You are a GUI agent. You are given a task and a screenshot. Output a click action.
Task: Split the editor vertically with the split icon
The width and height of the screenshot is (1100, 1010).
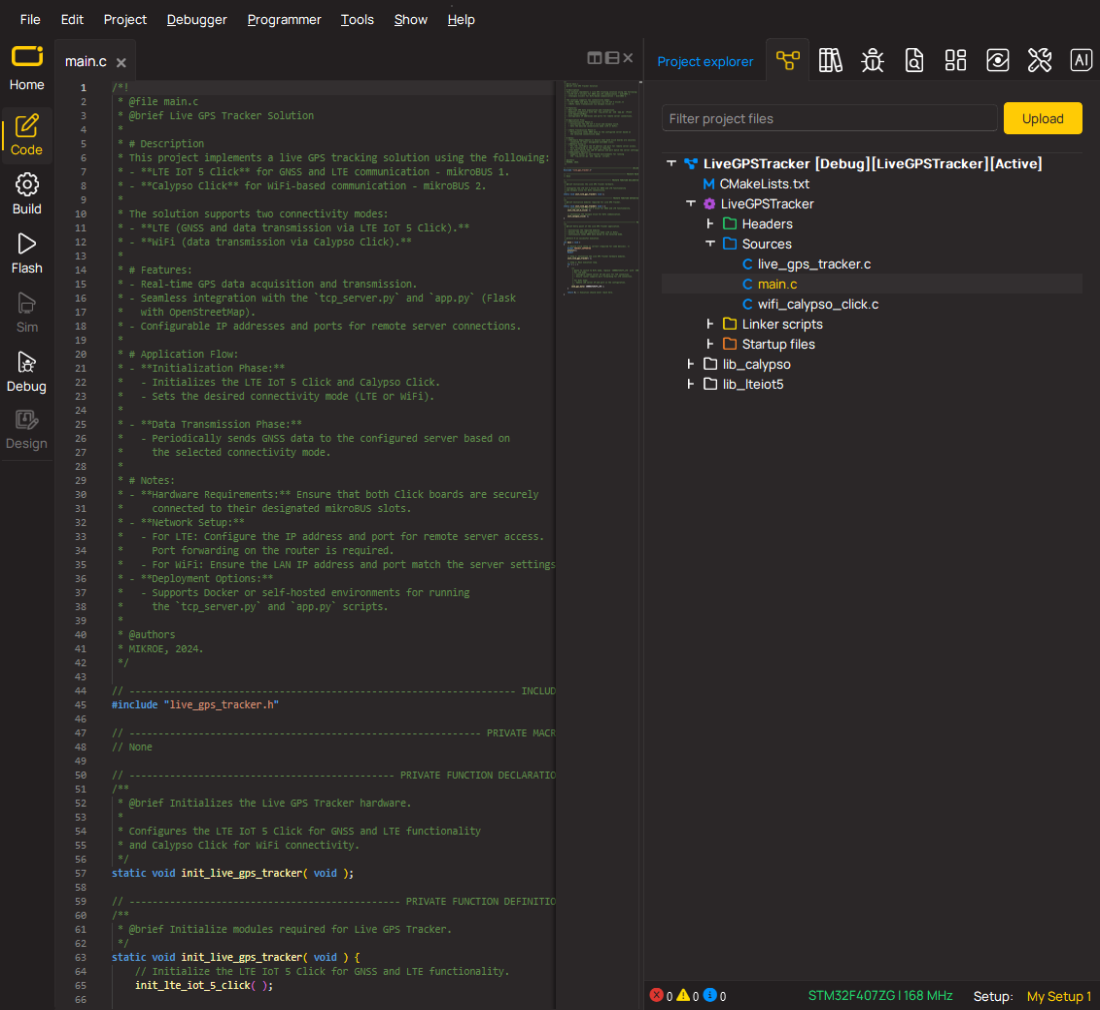tap(594, 58)
